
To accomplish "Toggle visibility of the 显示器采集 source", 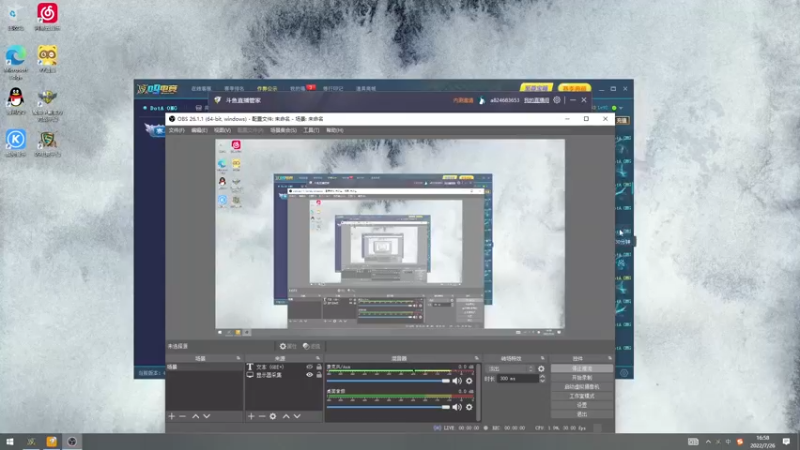I will tap(309, 374).
